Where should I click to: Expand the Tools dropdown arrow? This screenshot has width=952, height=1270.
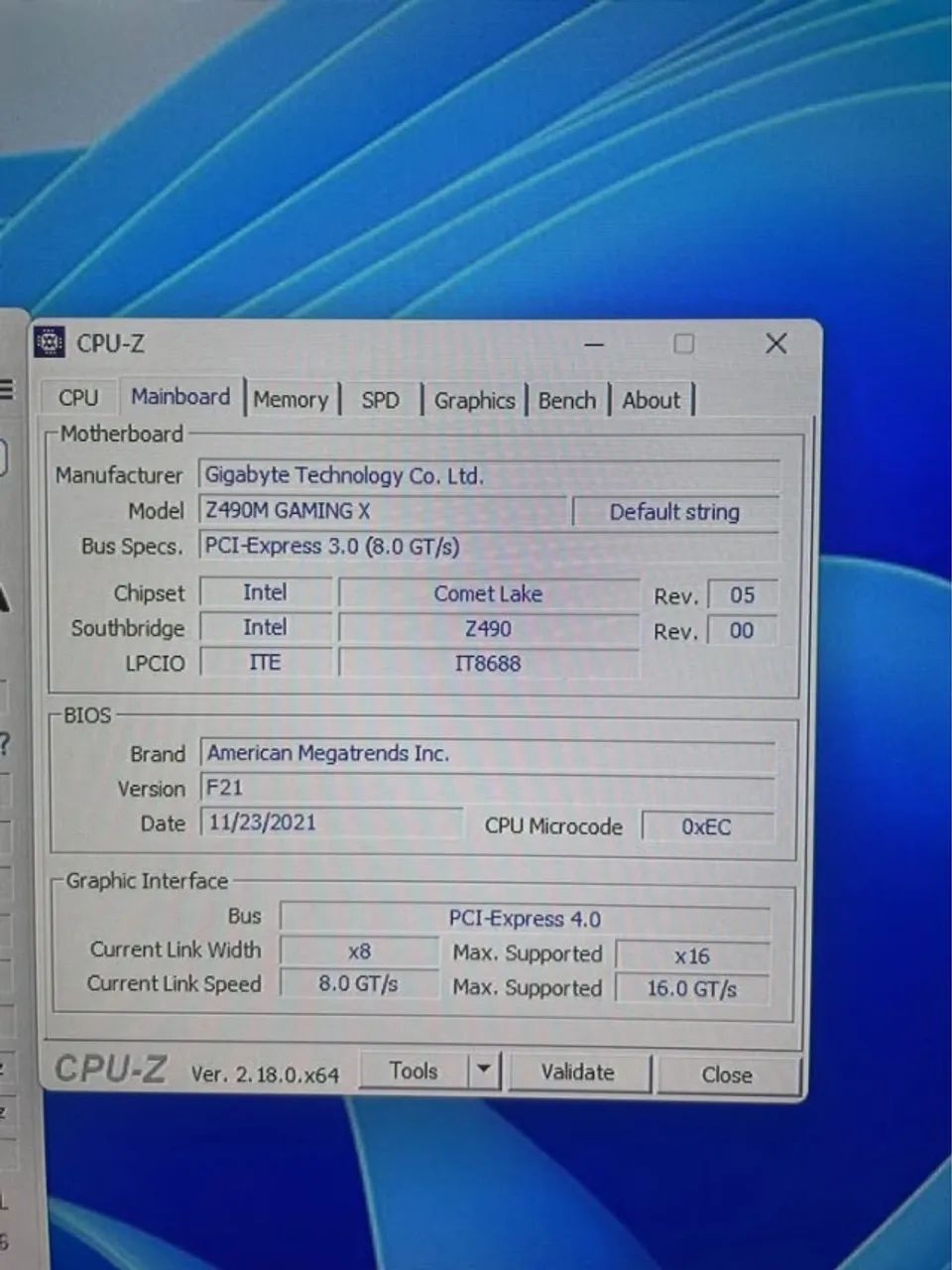click(x=483, y=1071)
